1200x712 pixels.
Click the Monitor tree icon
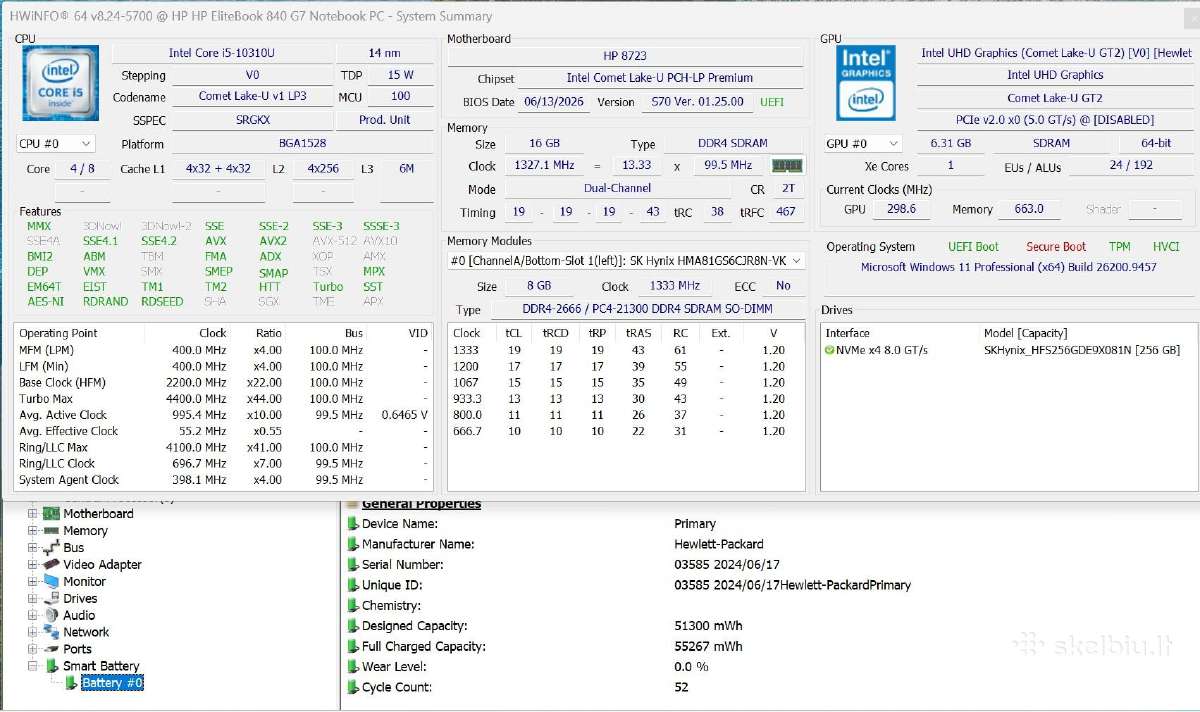[52, 581]
